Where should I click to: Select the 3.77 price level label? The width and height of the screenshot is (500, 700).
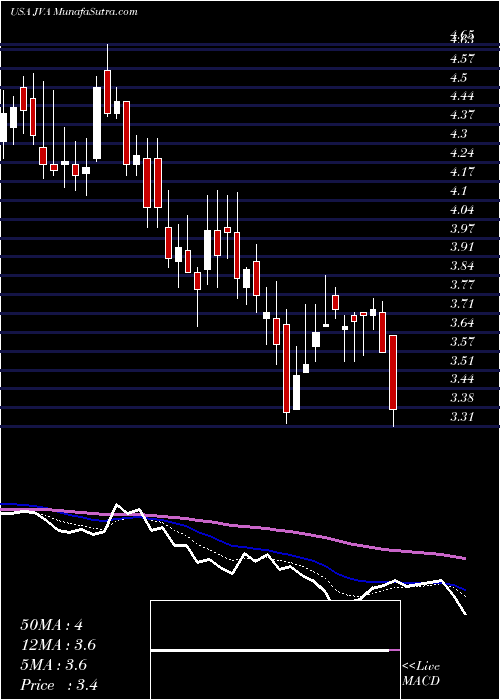(x=462, y=285)
